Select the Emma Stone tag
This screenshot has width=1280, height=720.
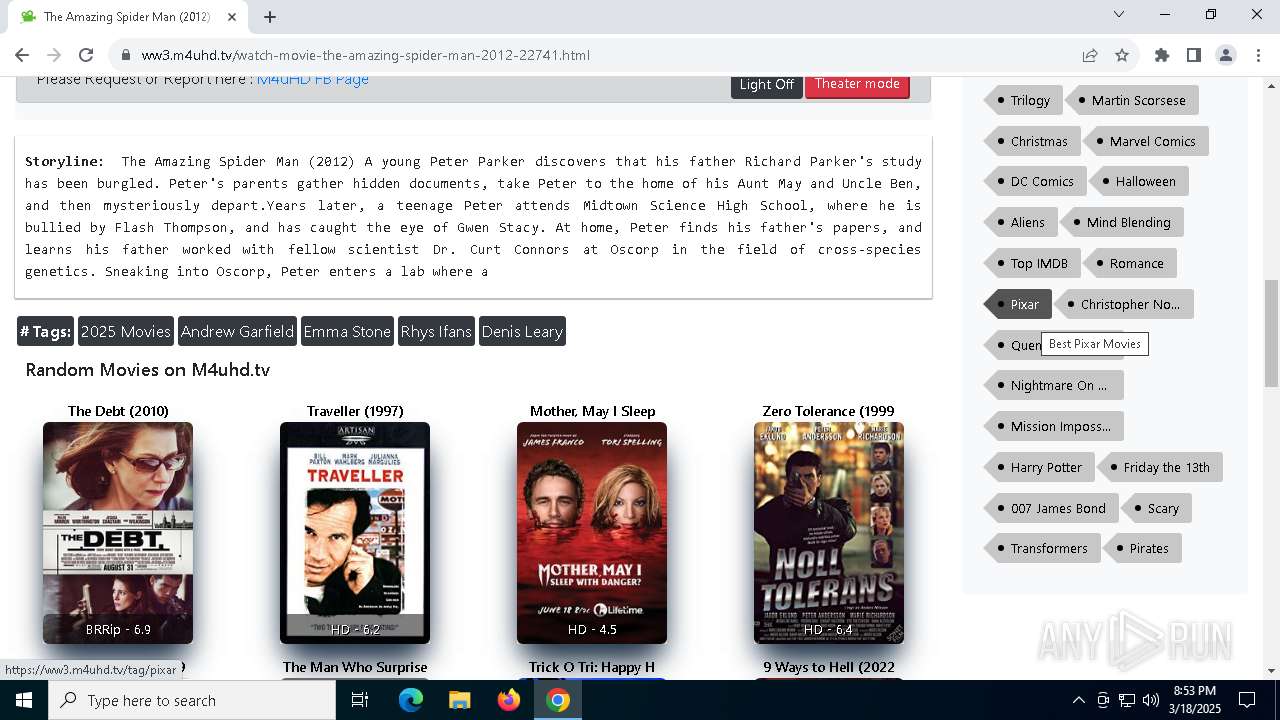pos(347,331)
